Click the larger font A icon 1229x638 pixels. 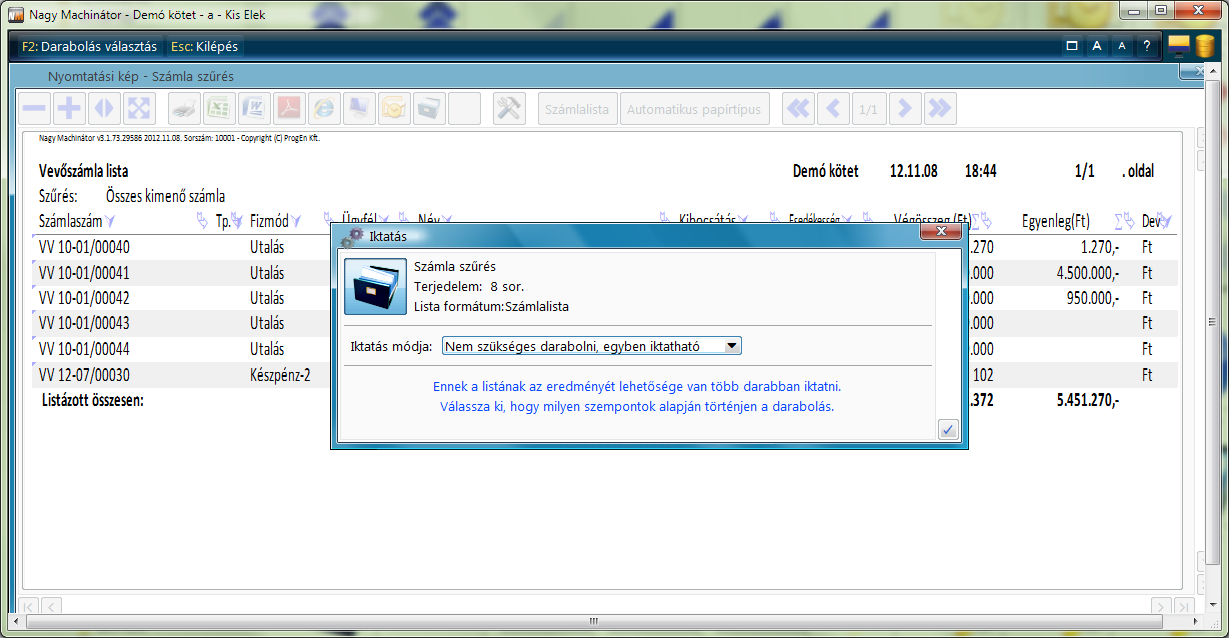point(1097,46)
